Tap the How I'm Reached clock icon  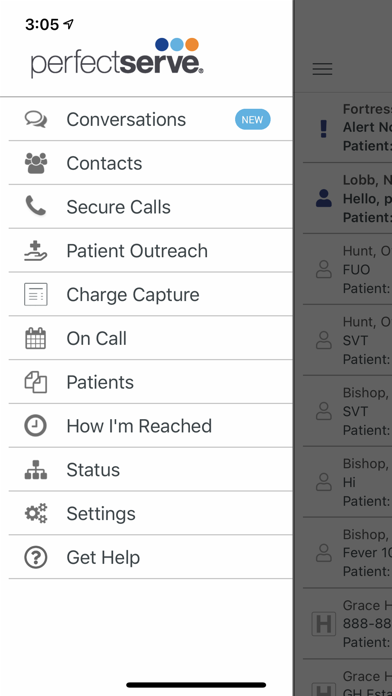36,426
